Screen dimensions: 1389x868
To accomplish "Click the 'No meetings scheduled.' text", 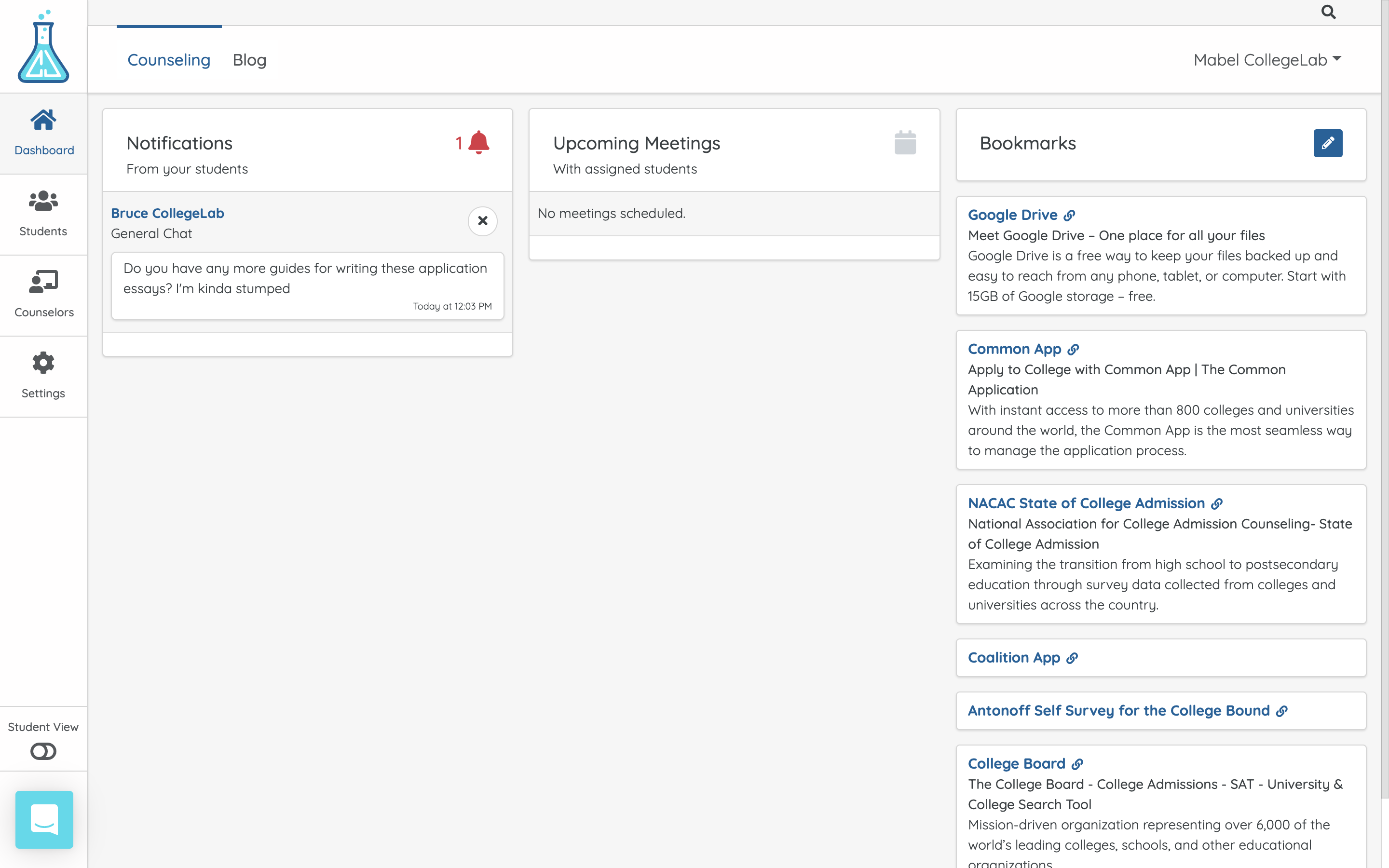I will (611, 214).
